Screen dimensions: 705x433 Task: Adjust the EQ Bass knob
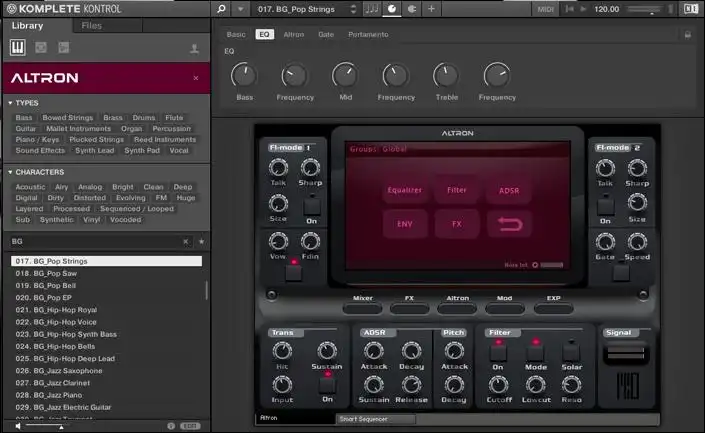point(244,75)
